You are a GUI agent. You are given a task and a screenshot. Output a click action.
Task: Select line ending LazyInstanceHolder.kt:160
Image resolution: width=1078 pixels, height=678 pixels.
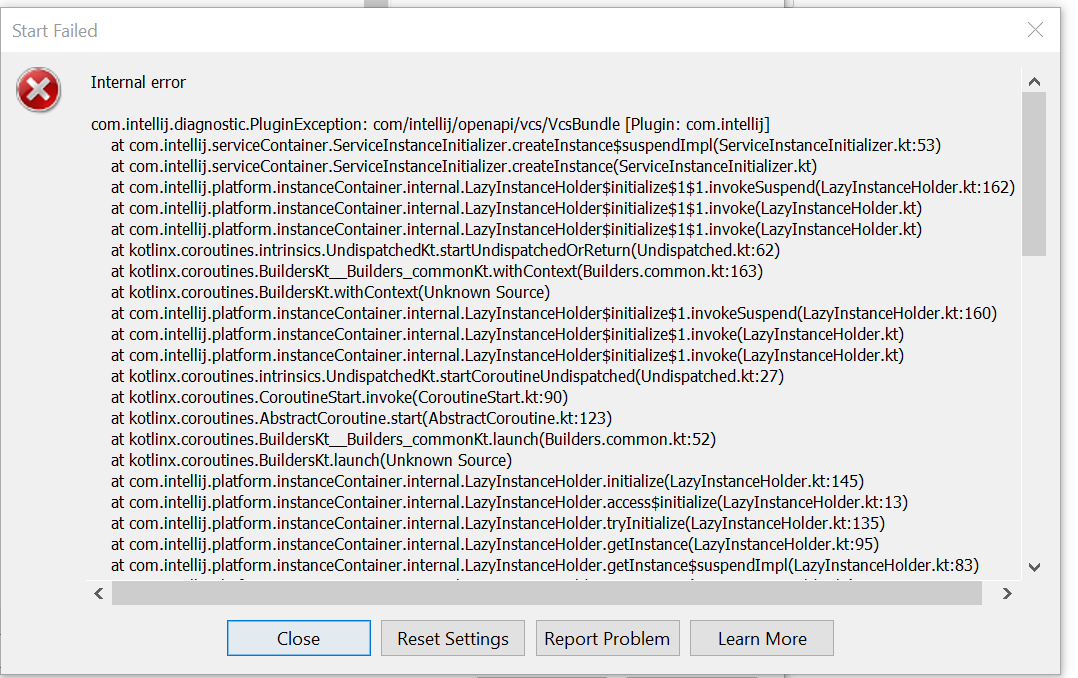(x=553, y=313)
